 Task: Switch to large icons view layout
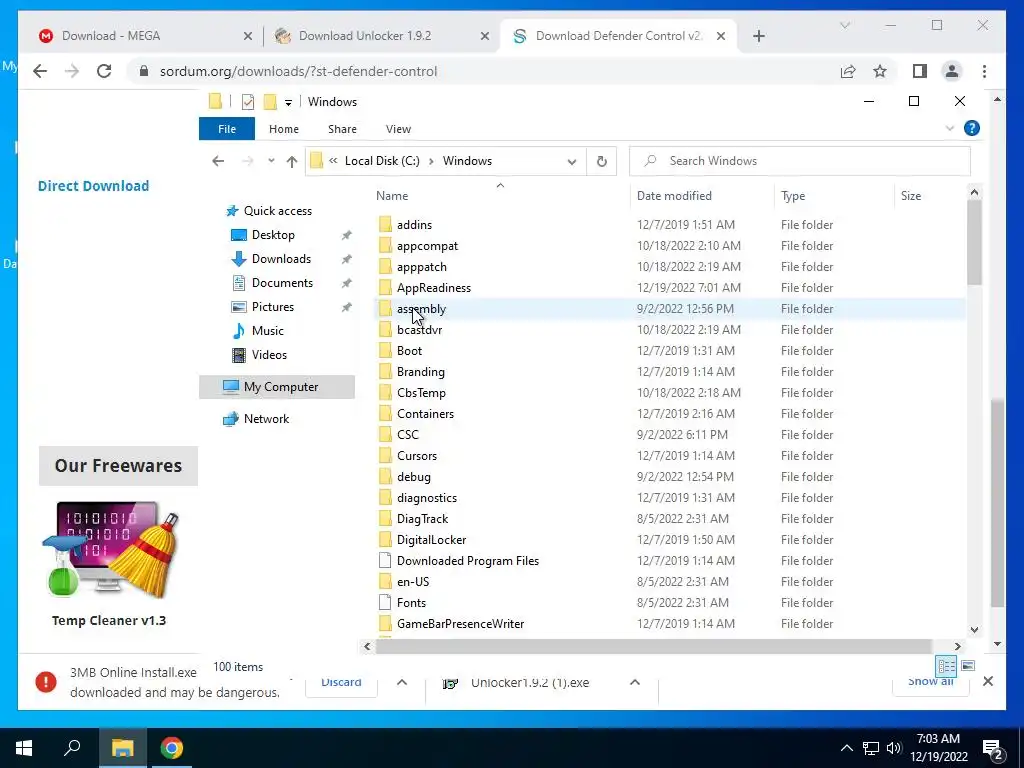[x=968, y=666]
